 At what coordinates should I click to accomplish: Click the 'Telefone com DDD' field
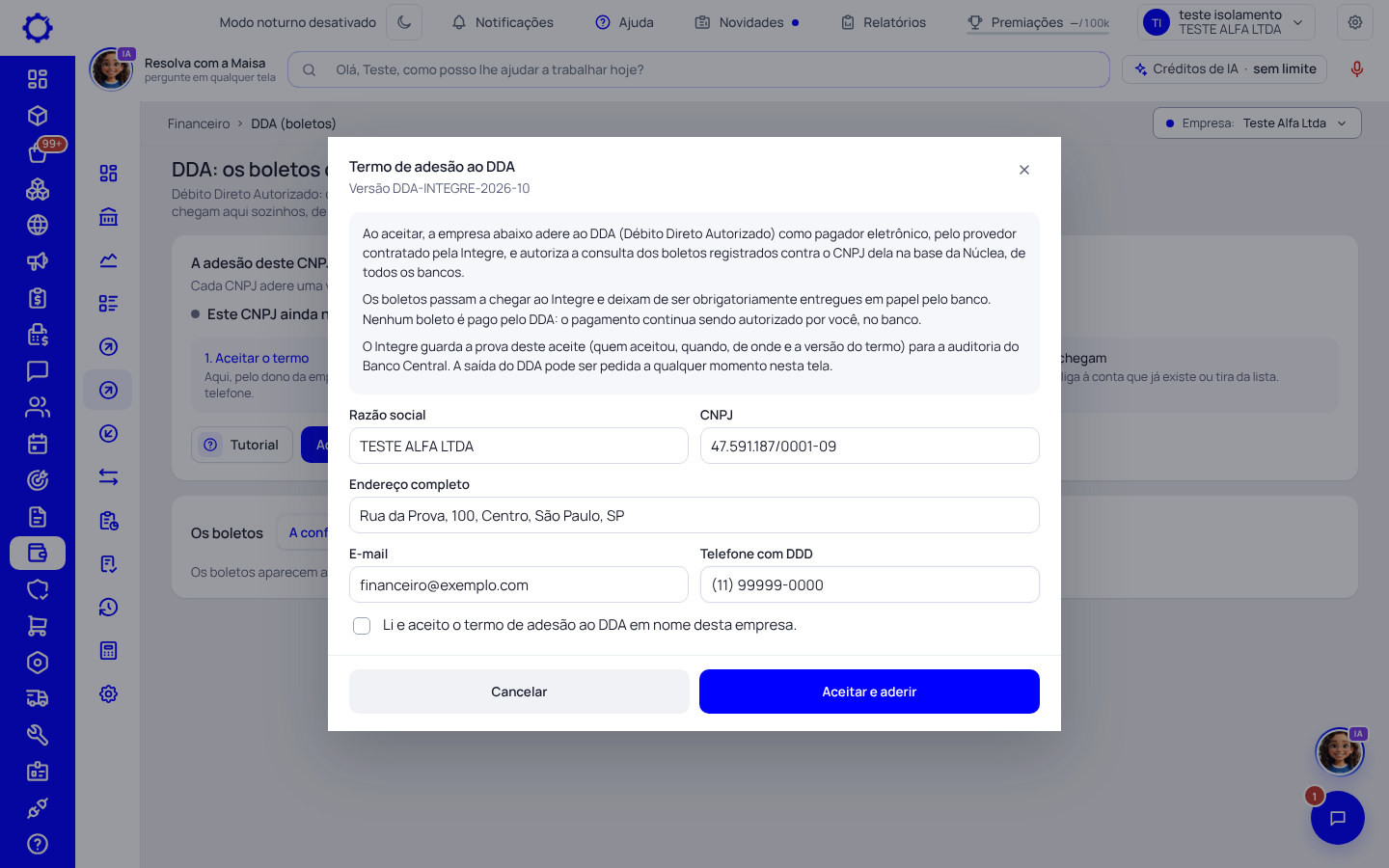[870, 584]
